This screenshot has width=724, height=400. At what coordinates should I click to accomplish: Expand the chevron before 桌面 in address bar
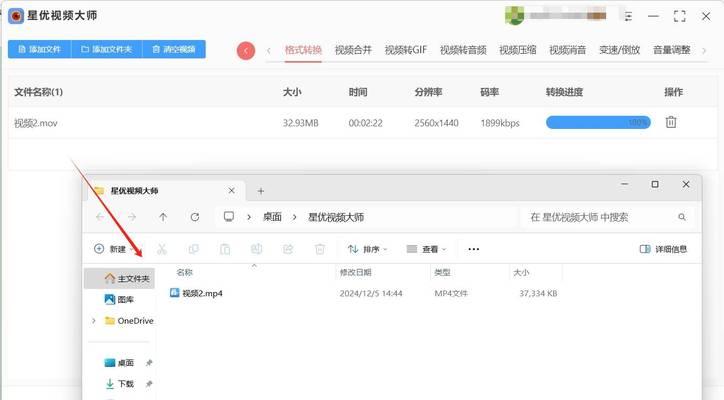[x=249, y=217]
